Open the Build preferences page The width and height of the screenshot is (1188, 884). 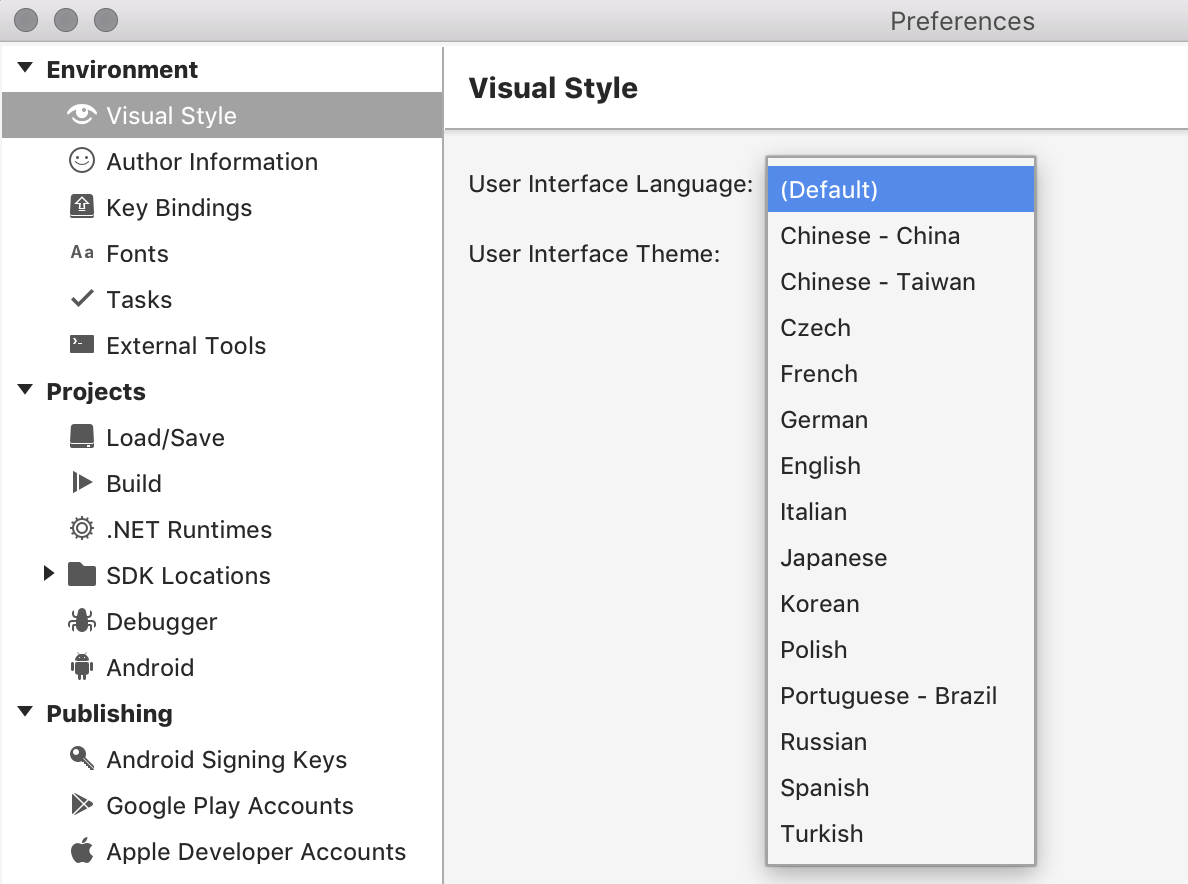[134, 484]
